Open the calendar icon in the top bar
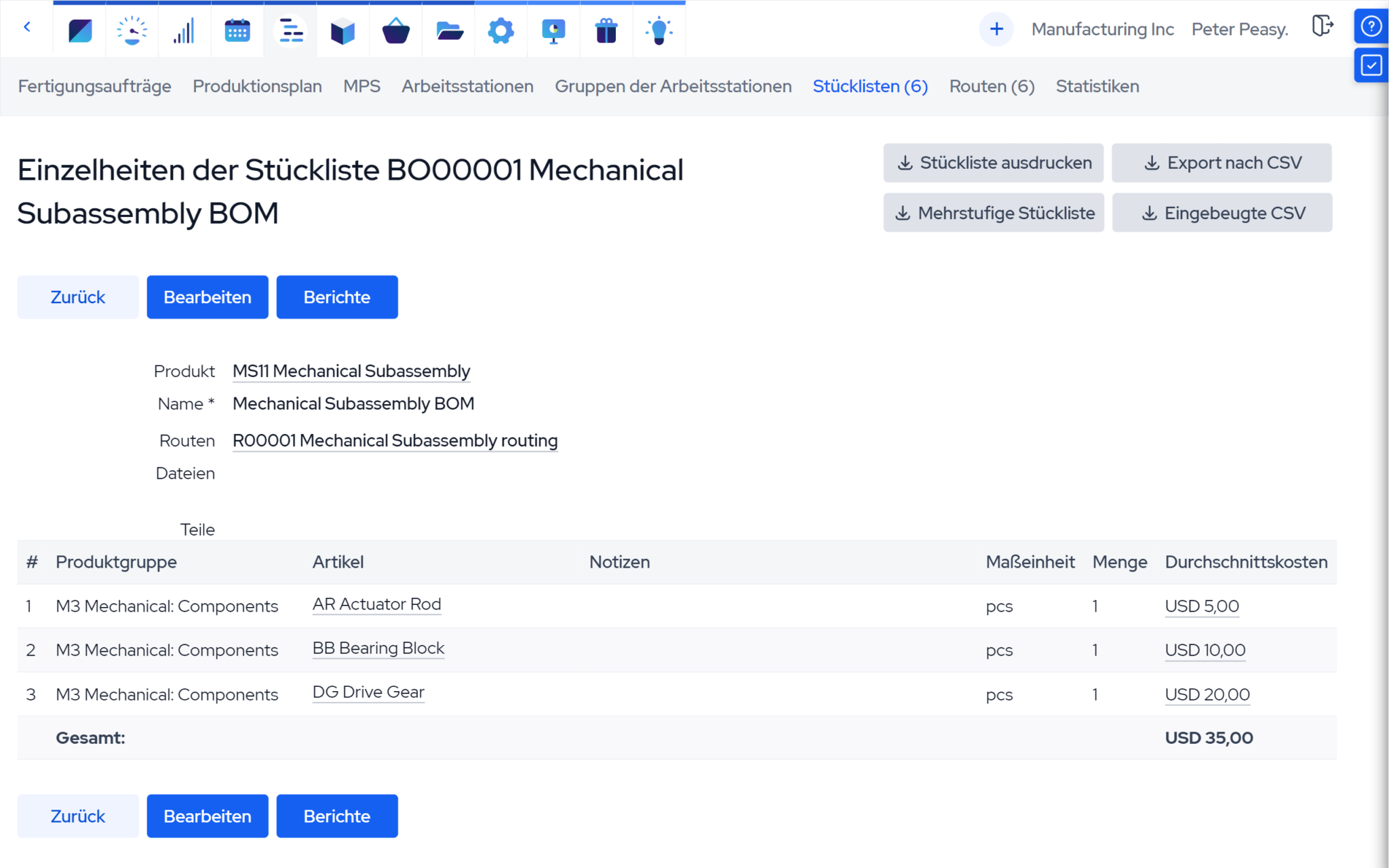 [237, 31]
